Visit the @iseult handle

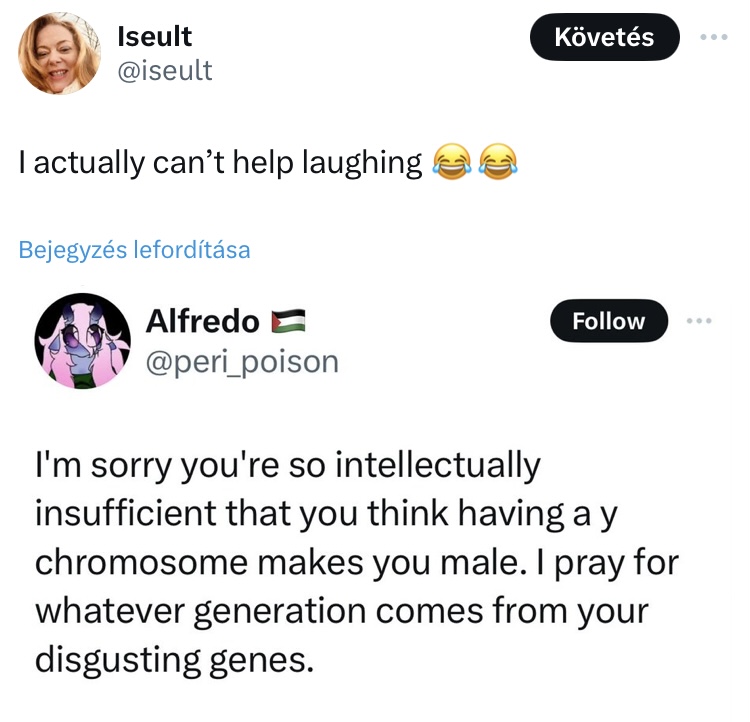[x=165, y=71]
